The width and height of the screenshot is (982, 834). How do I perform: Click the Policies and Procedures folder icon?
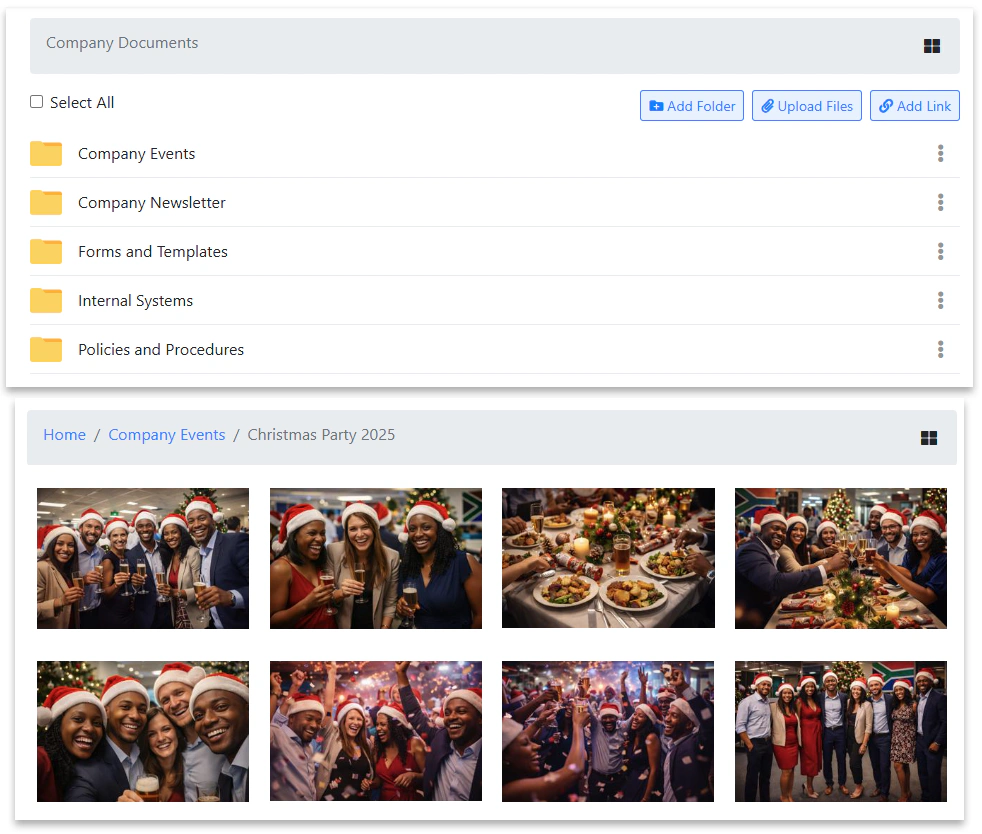(46, 350)
